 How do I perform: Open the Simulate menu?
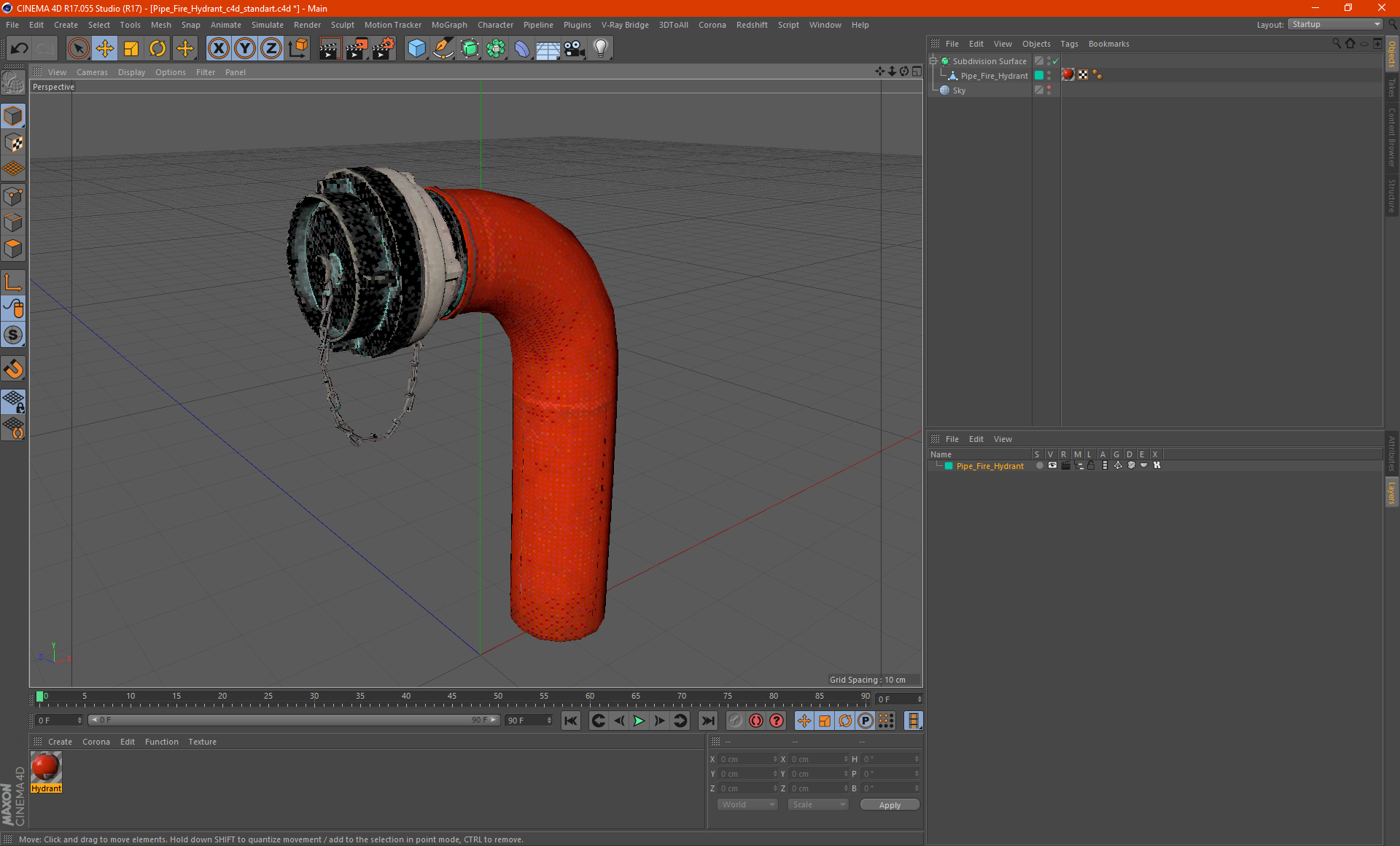pyautogui.click(x=268, y=25)
